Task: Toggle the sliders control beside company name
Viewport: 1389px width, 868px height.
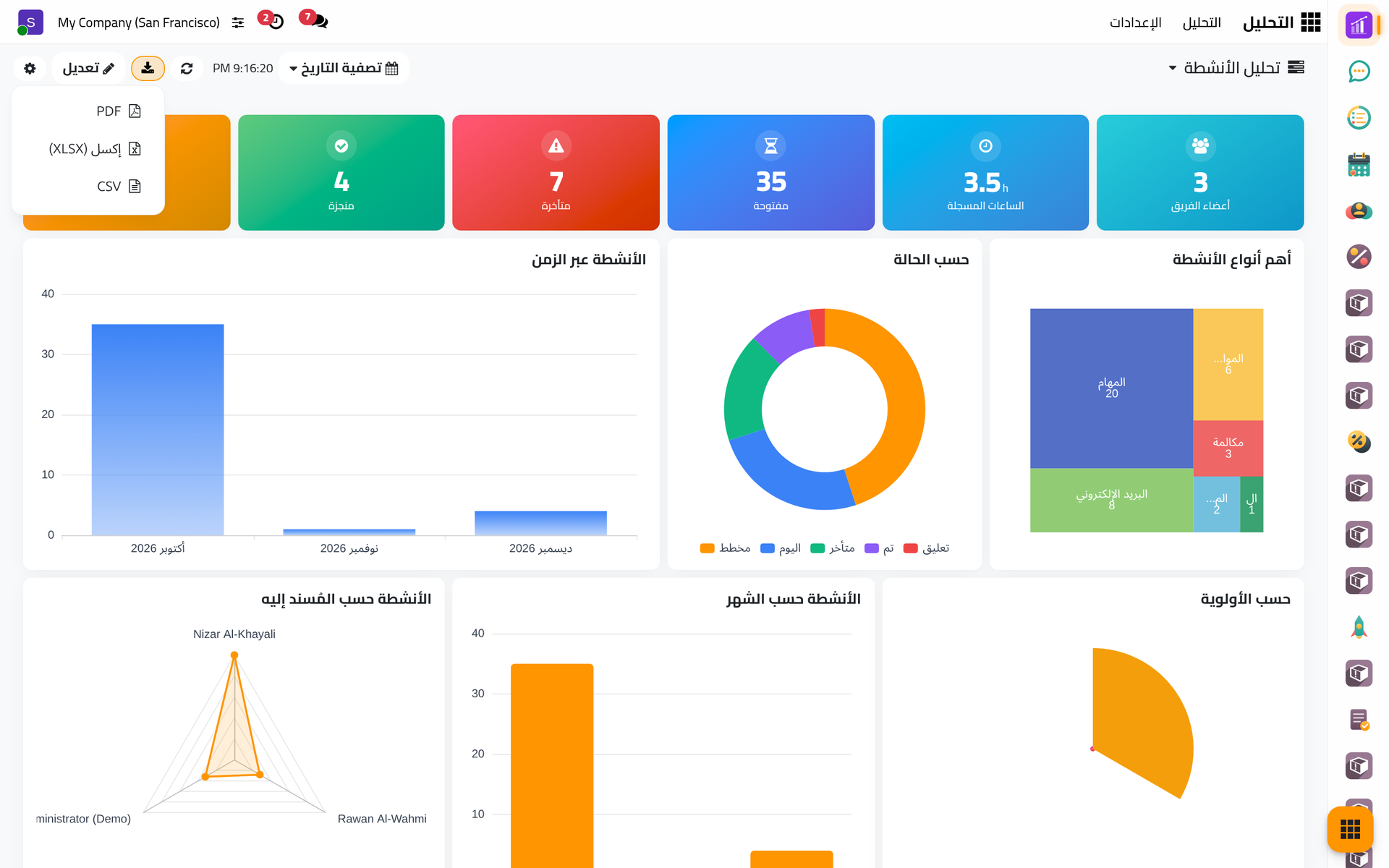Action: (238, 22)
